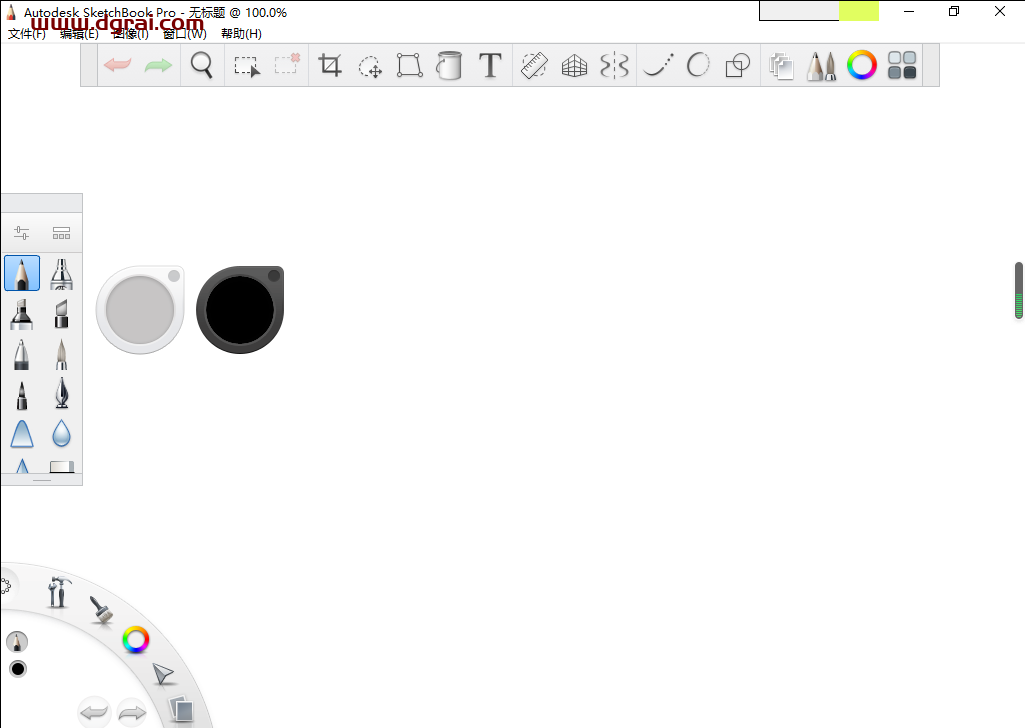
Task: Select the water drop smear brush
Action: [x=61, y=433]
